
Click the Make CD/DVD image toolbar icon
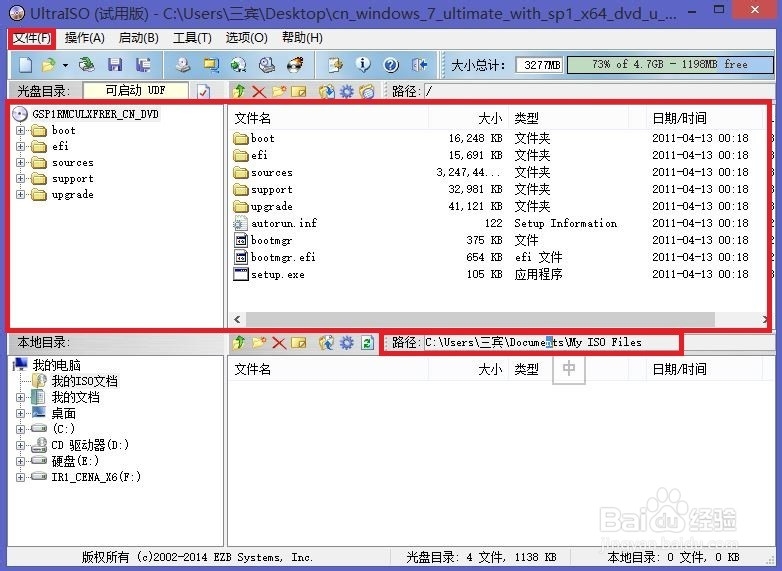(x=183, y=65)
